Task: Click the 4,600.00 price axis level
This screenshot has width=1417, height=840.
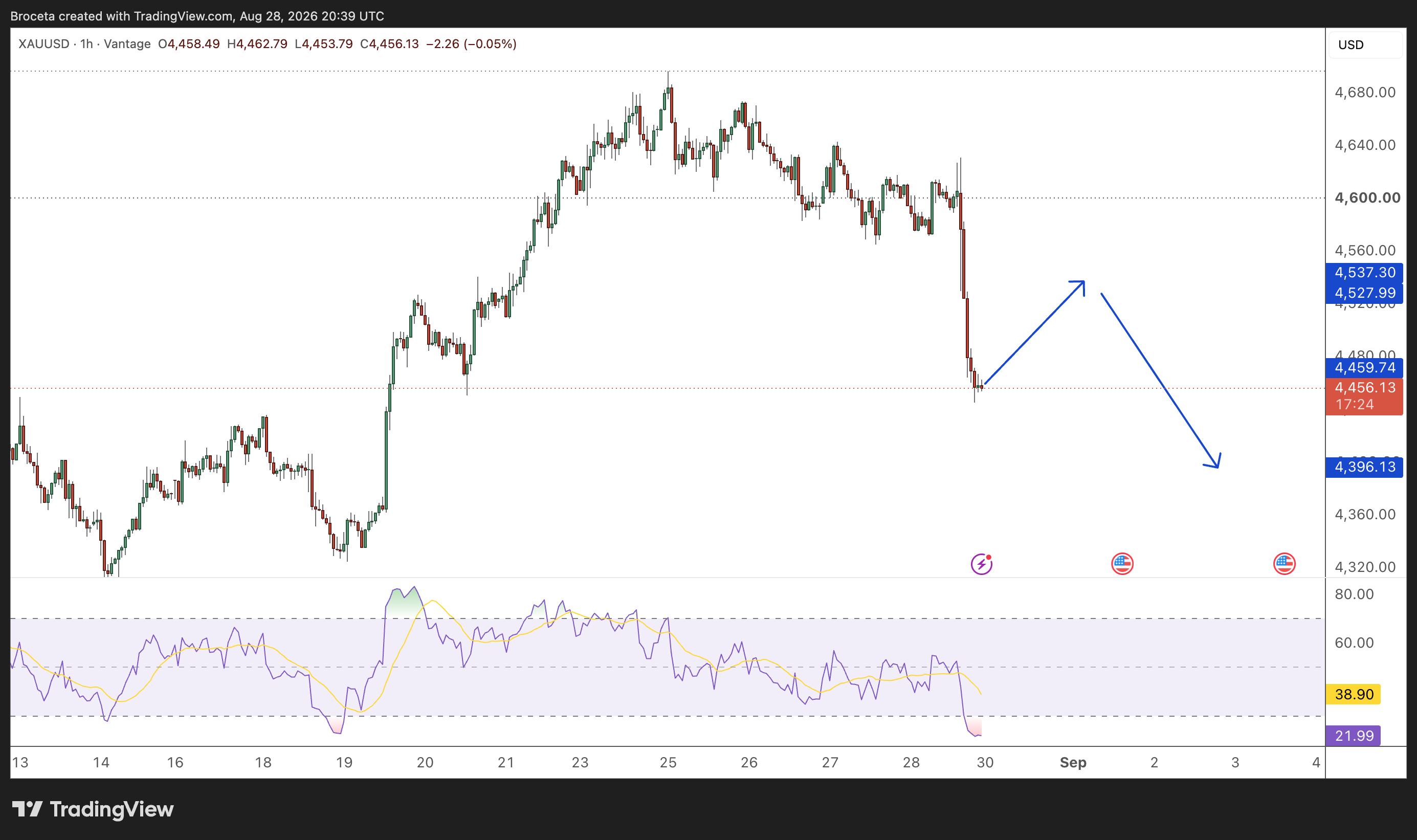Action: (x=1367, y=197)
